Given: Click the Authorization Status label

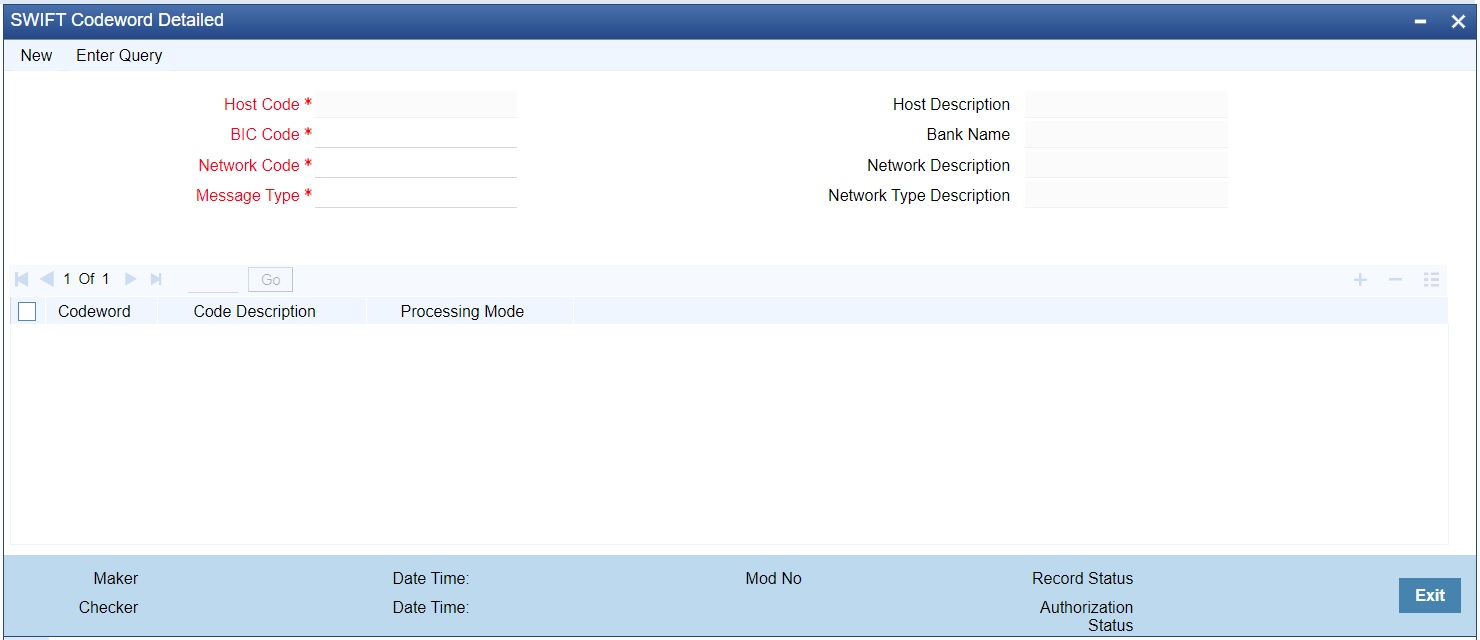Looking at the screenshot, I should coord(1087,616).
